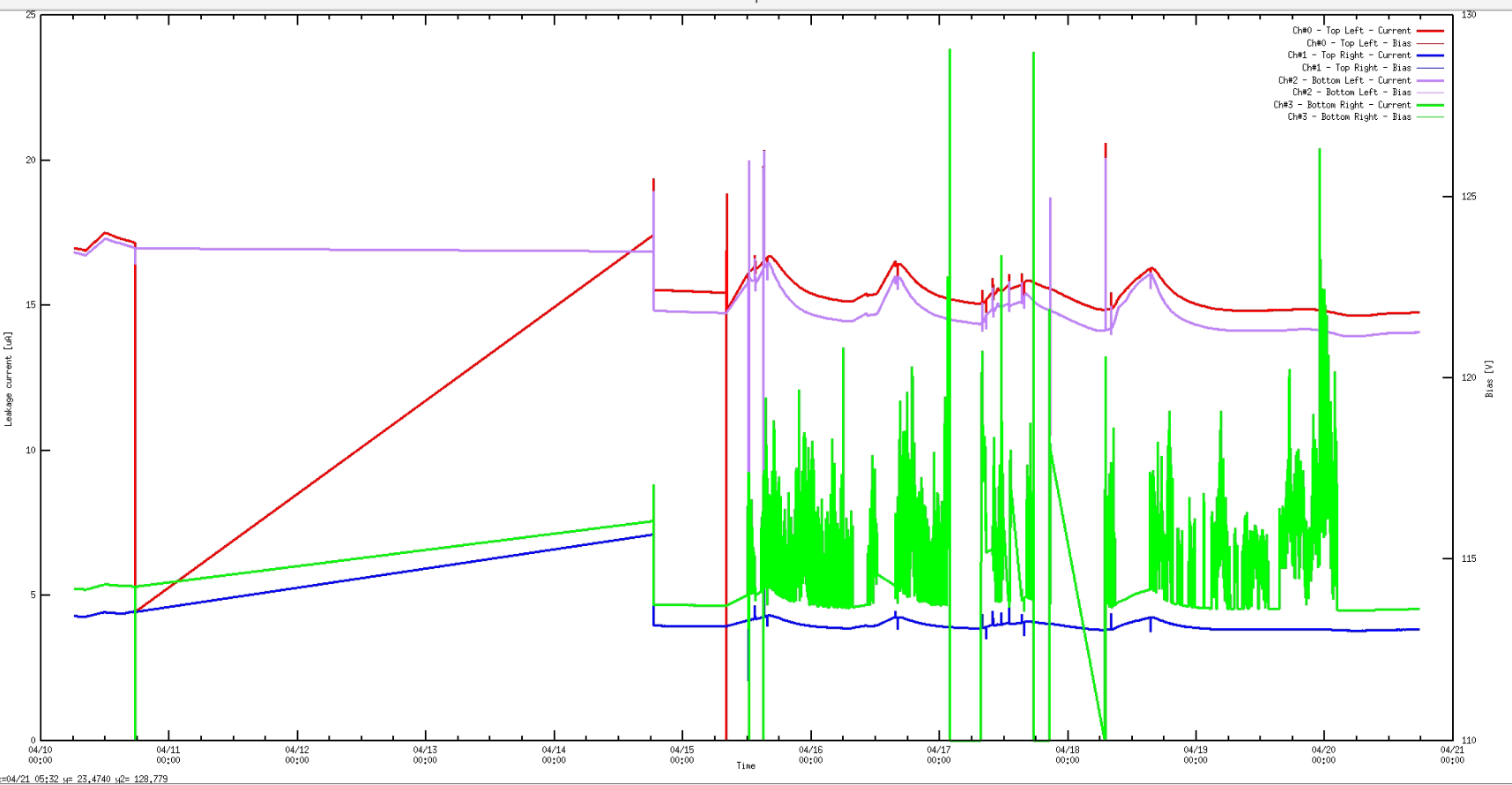
Task: Click the 04/20 00:00 x-axis tick label
Action: coord(1323,755)
